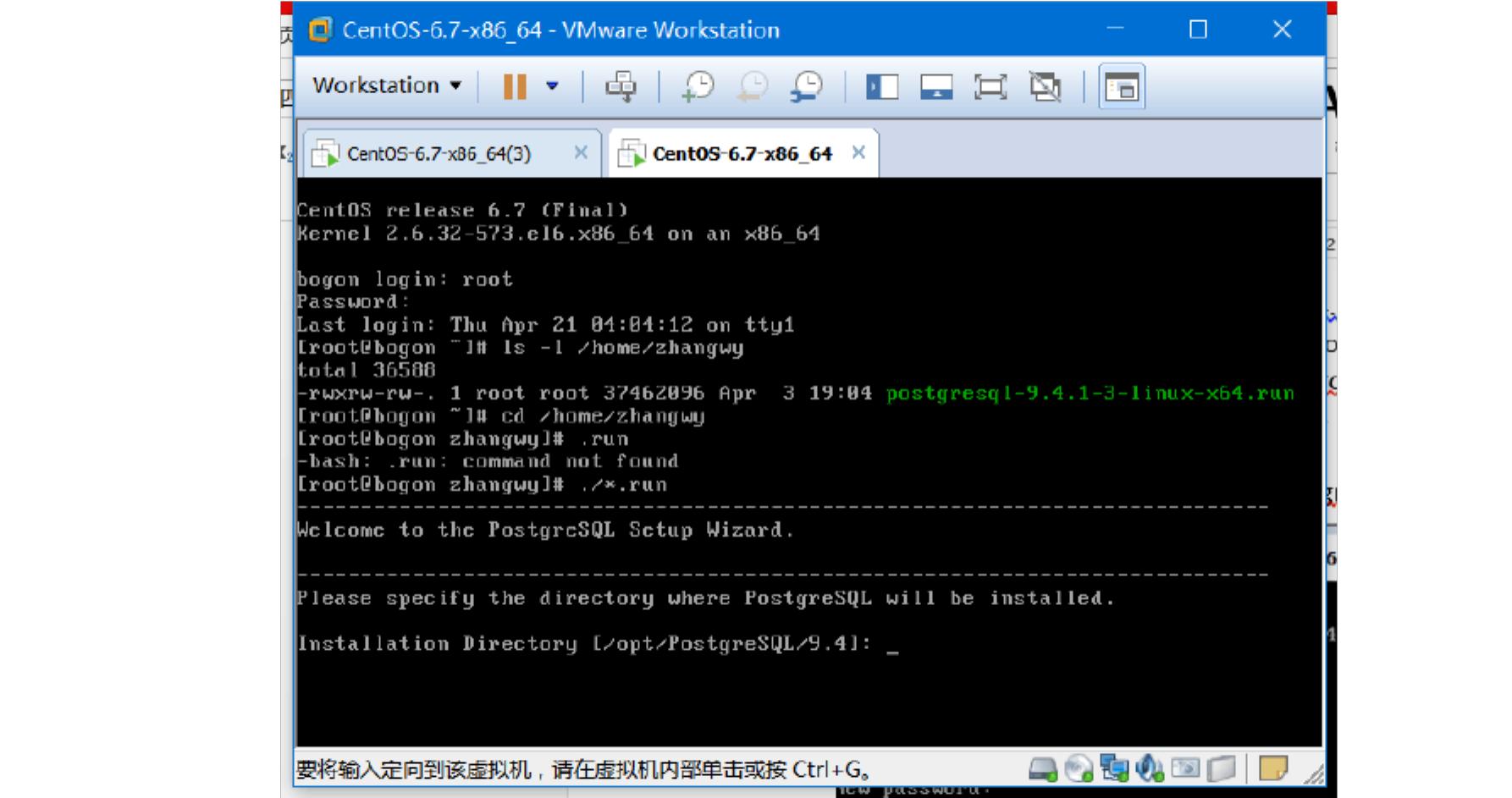Click the Installation Directory prompt cursor
The height and width of the screenshot is (798, 1512).
(x=892, y=652)
